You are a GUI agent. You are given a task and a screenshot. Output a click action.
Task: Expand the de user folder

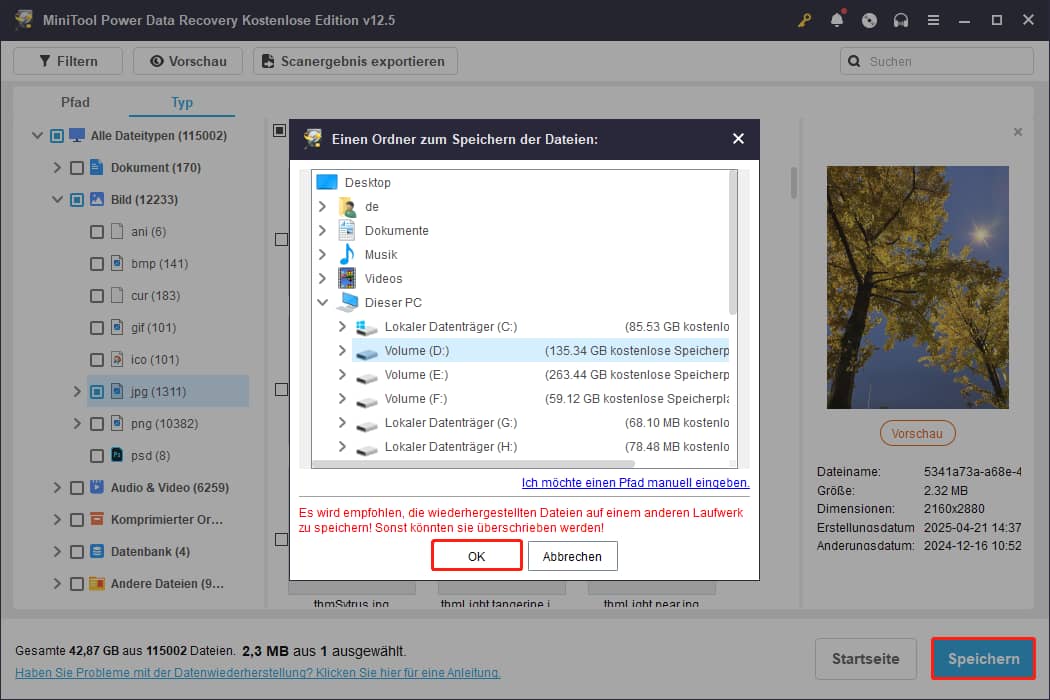322,206
